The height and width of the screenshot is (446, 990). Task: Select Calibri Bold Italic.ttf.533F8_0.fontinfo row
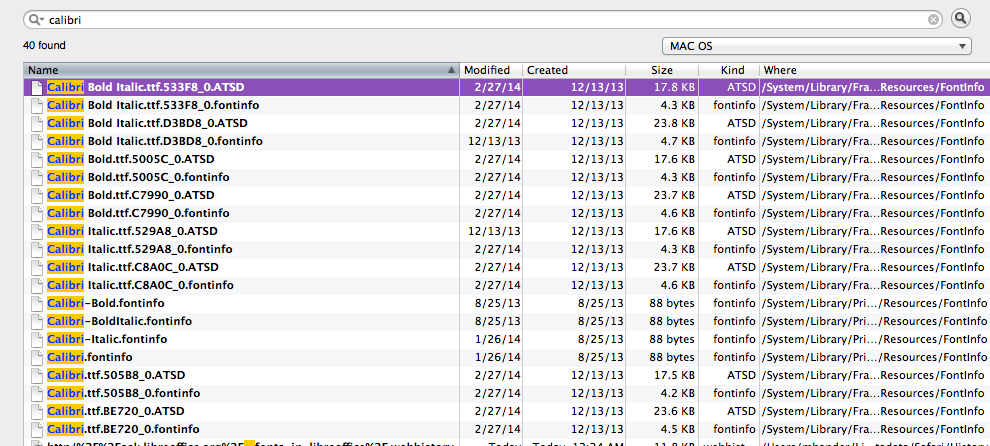[x=506, y=105]
